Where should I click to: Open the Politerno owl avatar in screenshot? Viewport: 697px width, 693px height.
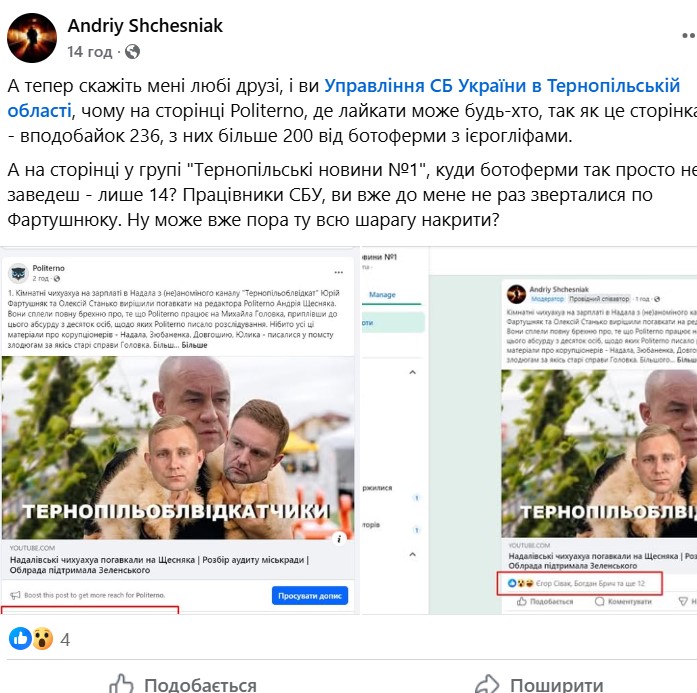point(18,273)
